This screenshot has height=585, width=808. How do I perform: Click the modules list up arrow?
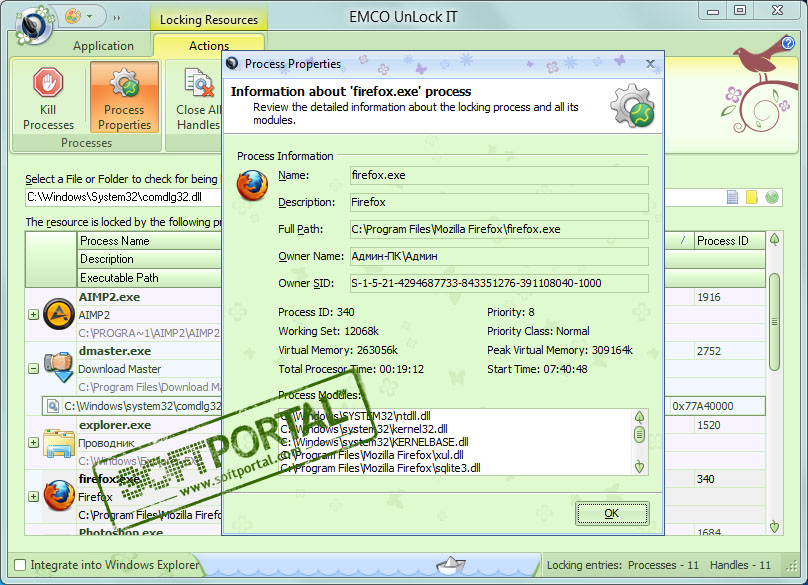(639, 416)
